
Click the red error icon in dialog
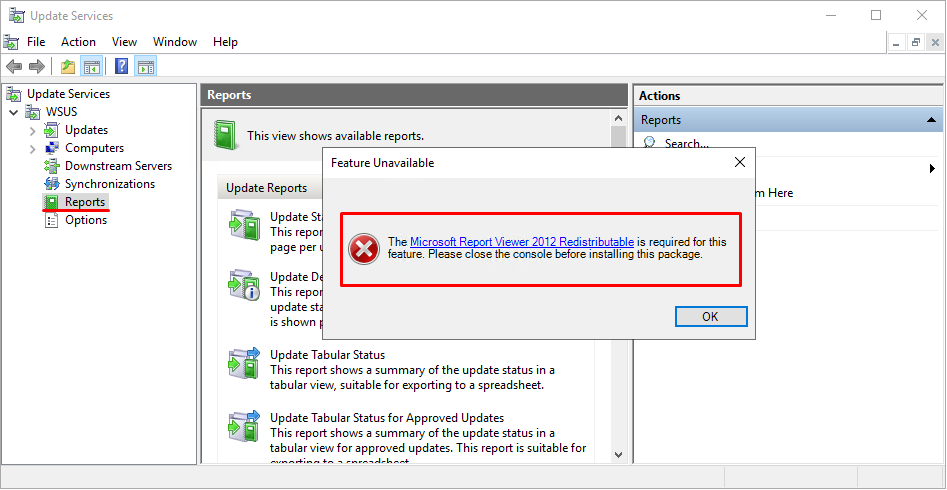tap(364, 249)
